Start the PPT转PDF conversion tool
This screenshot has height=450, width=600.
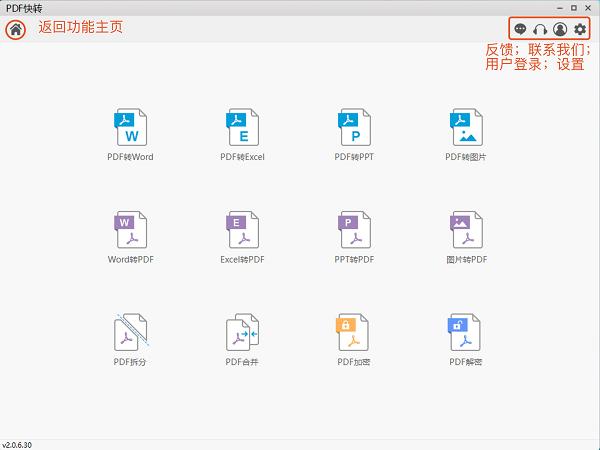[x=354, y=231]
